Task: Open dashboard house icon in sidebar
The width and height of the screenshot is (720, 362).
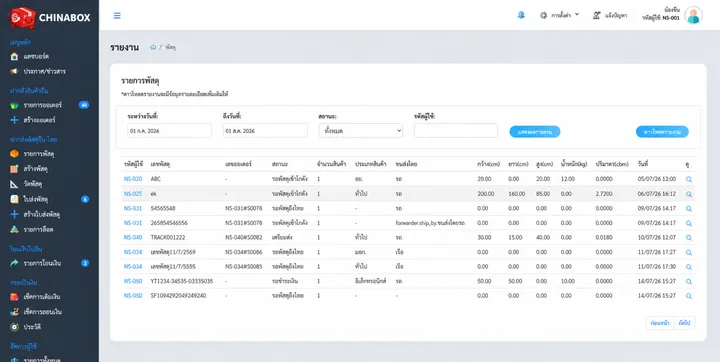Action: [x=14, y=56]
